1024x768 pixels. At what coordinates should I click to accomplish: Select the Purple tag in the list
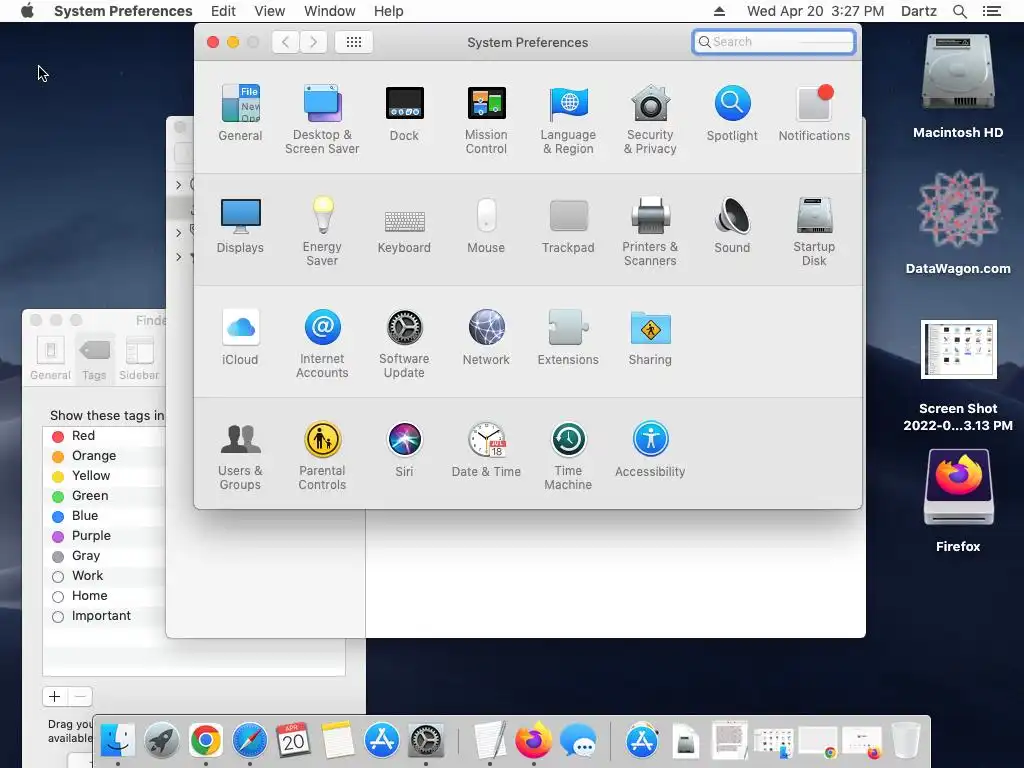(x=104, y=536)
